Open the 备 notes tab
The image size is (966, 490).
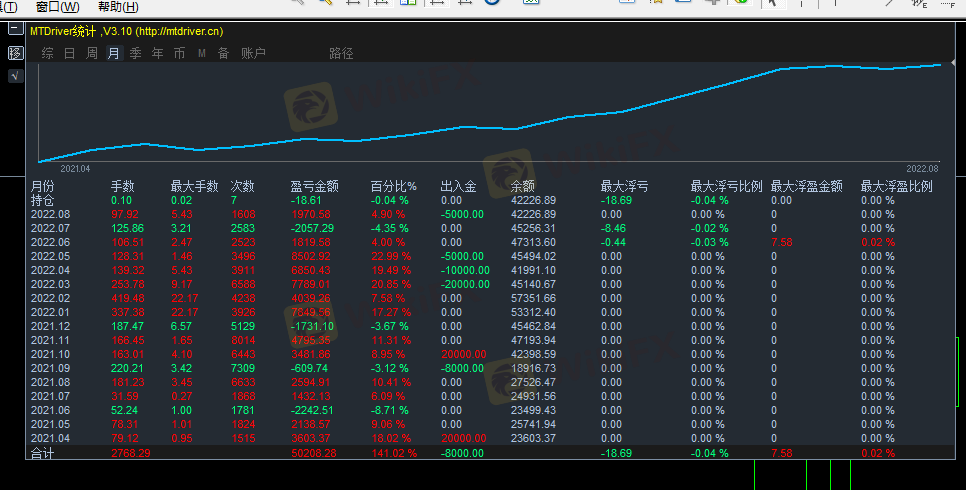pos(223,53)
